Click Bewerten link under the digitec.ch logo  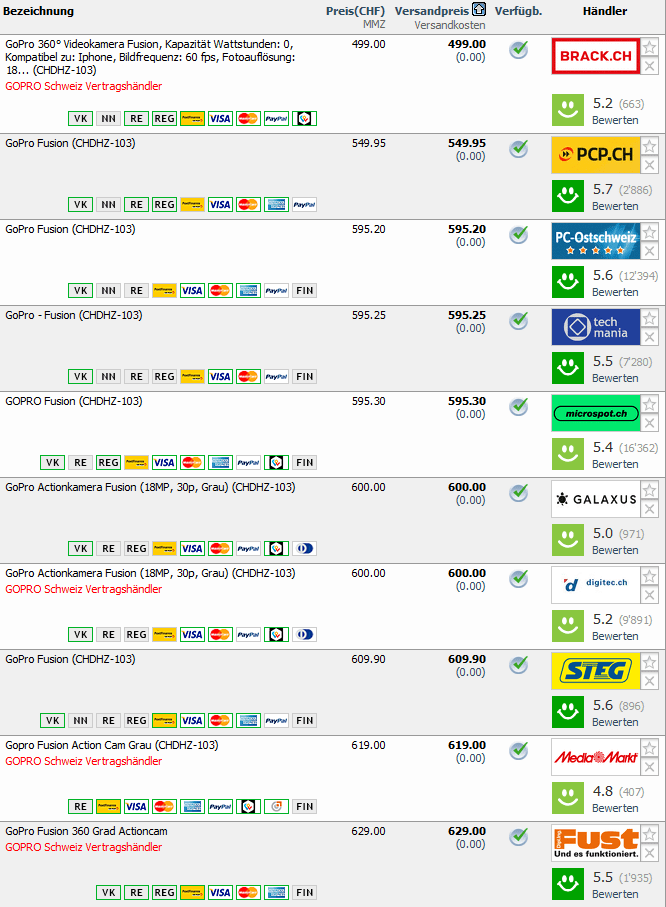click(615, 636)
